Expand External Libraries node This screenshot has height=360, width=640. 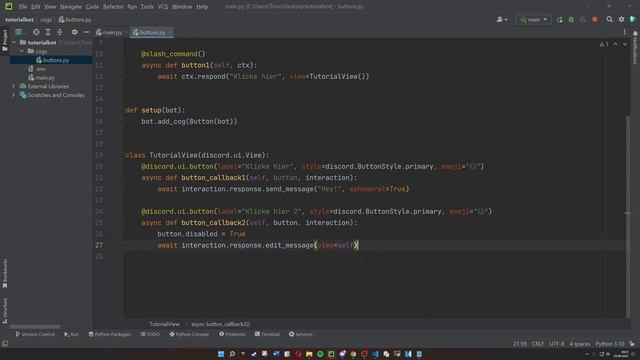(14, 87)
